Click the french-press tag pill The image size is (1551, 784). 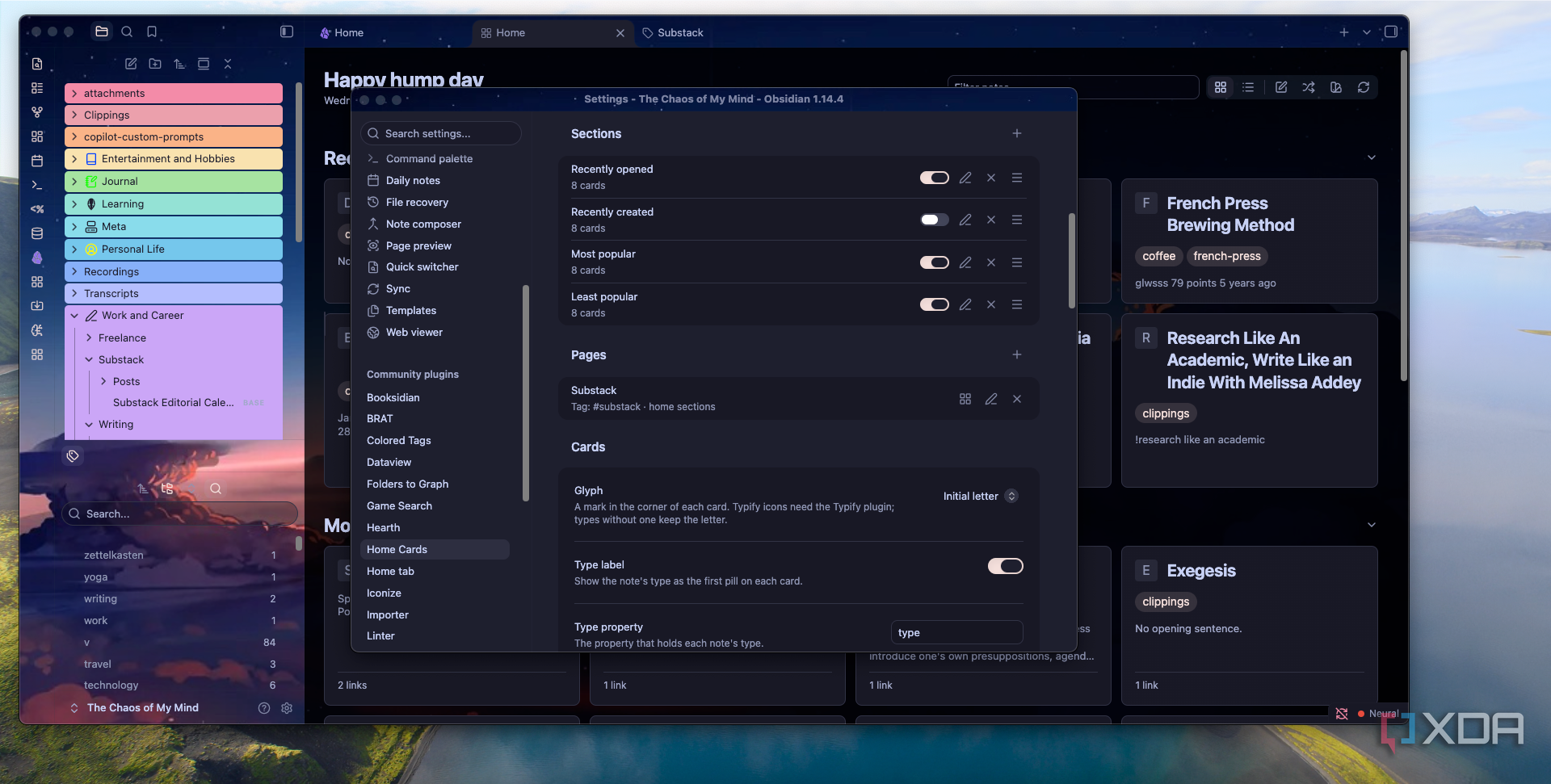(x=1227, y=256)
